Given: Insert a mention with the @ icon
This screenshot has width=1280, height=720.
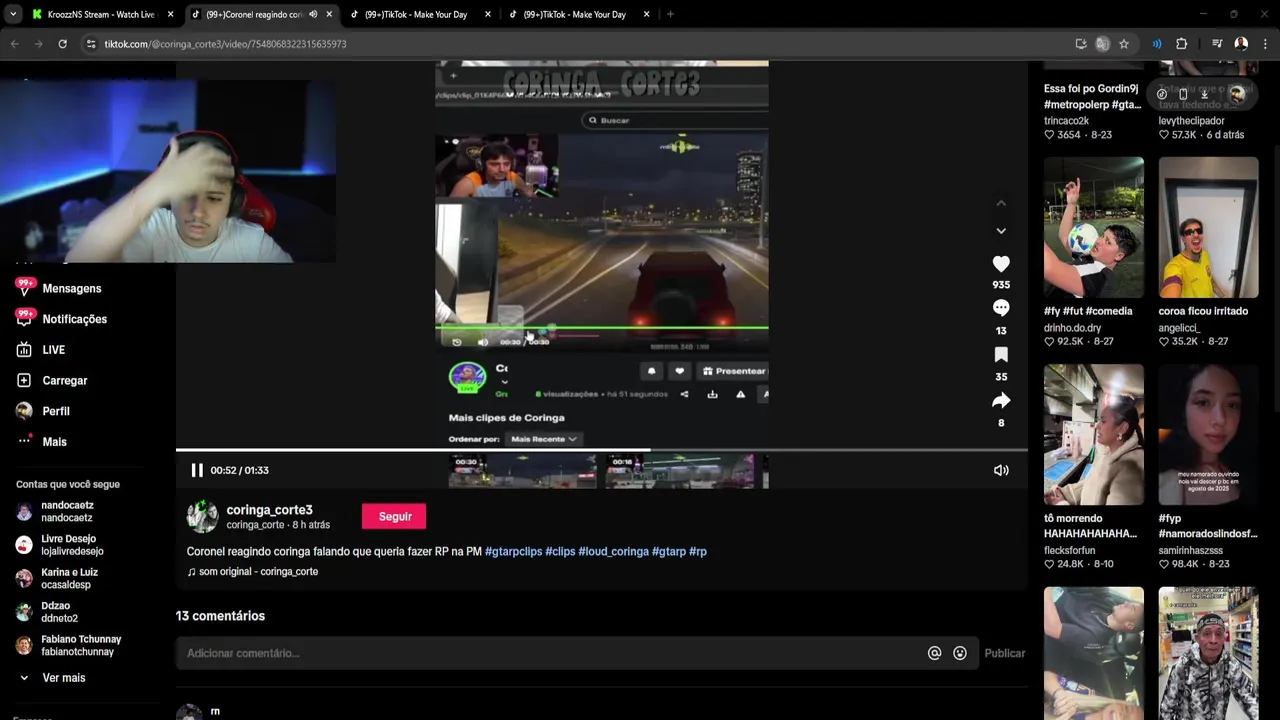Looking at the screenshot, I should coord(935,653).
